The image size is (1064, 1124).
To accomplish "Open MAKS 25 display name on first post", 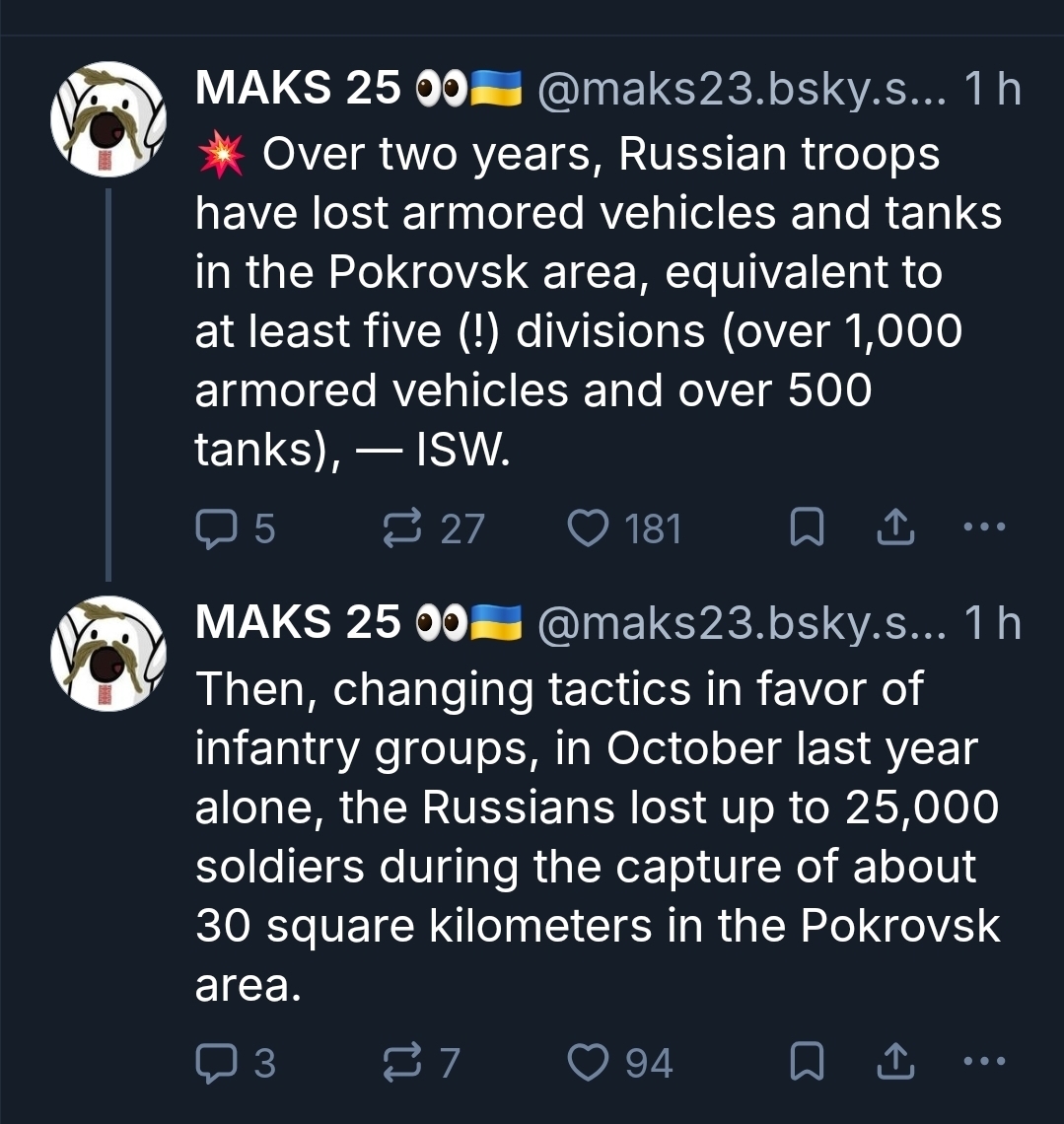I will [298, 89].
